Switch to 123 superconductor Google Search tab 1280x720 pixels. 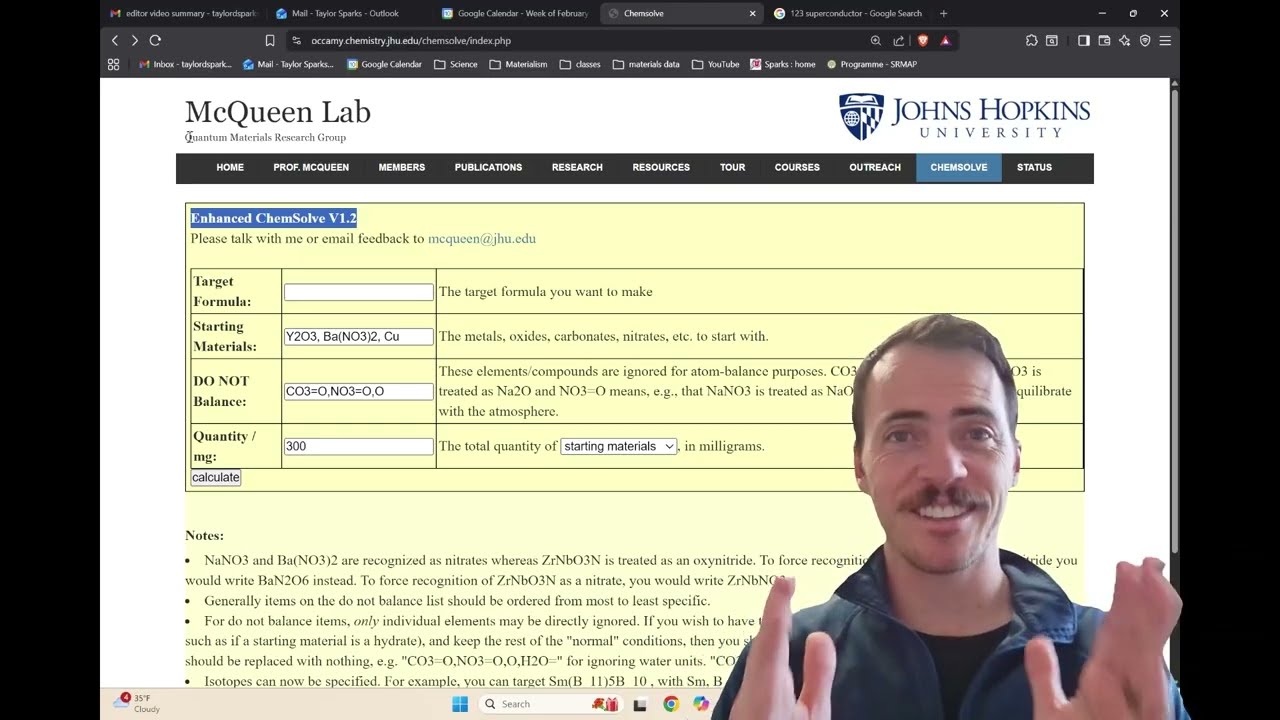[x=848, y=14]
